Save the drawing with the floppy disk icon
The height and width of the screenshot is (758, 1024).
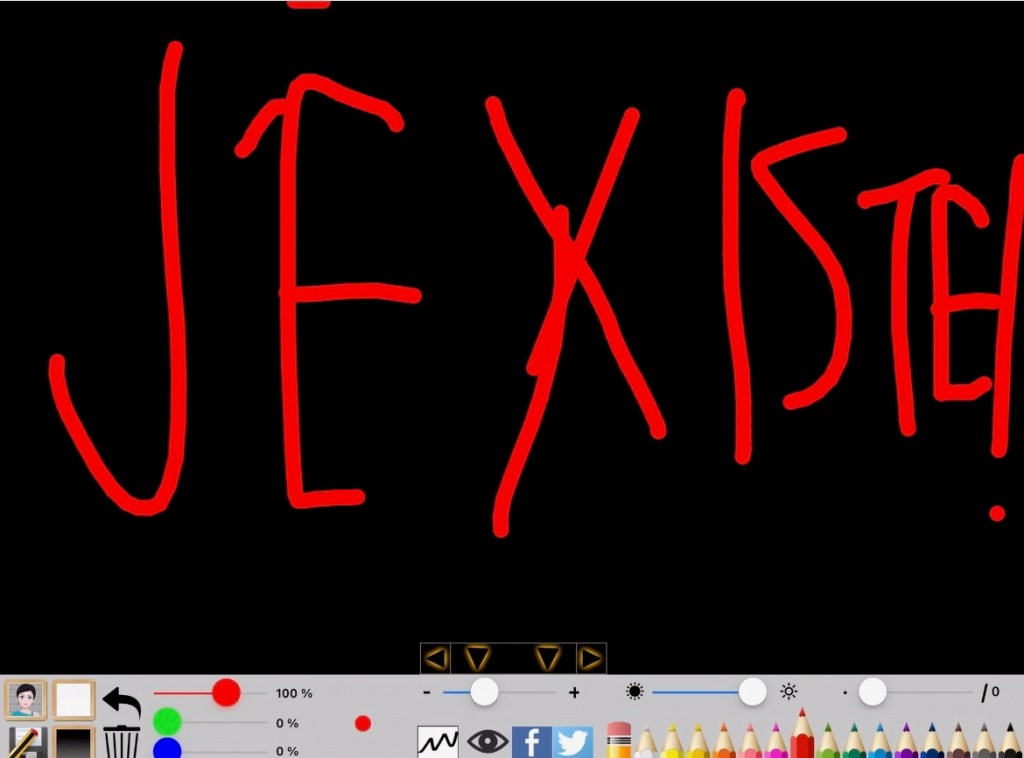(x=25, y=743)
